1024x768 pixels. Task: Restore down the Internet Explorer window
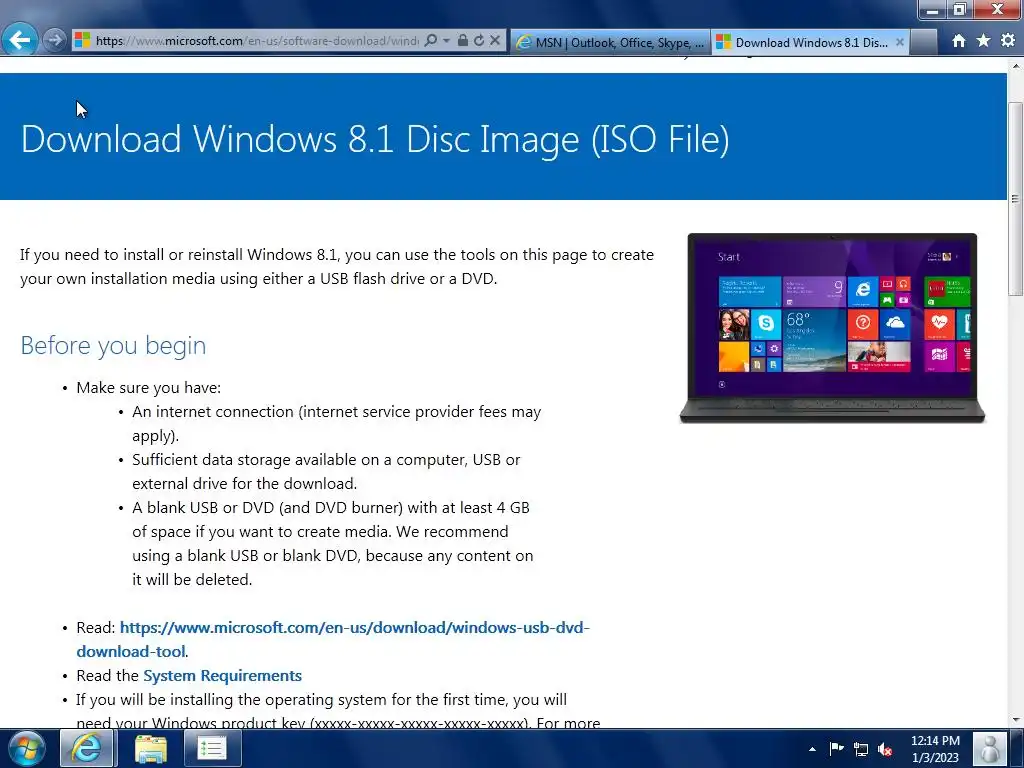coord(960,10)
